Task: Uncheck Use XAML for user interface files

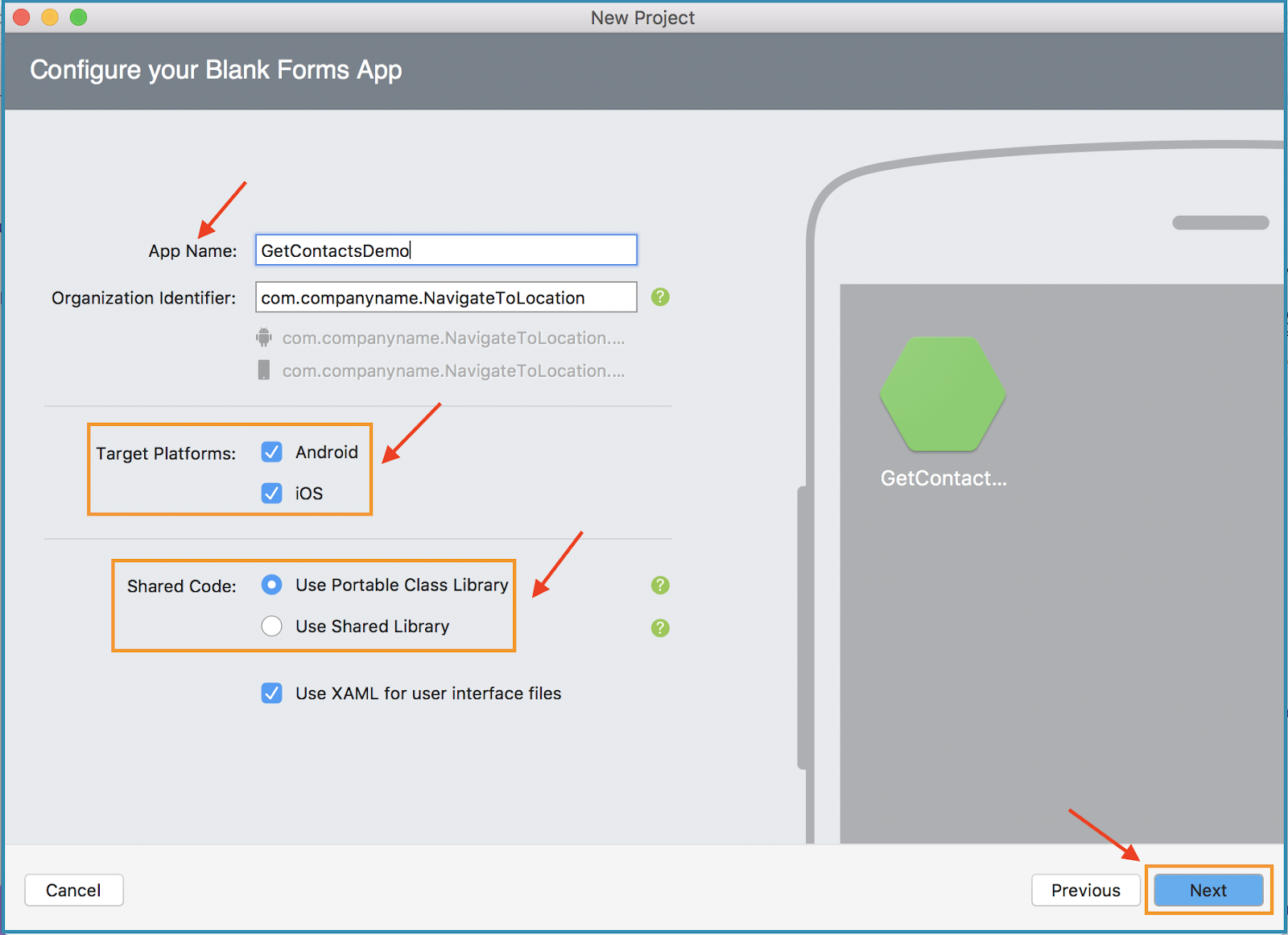Action: coord(271,693)
